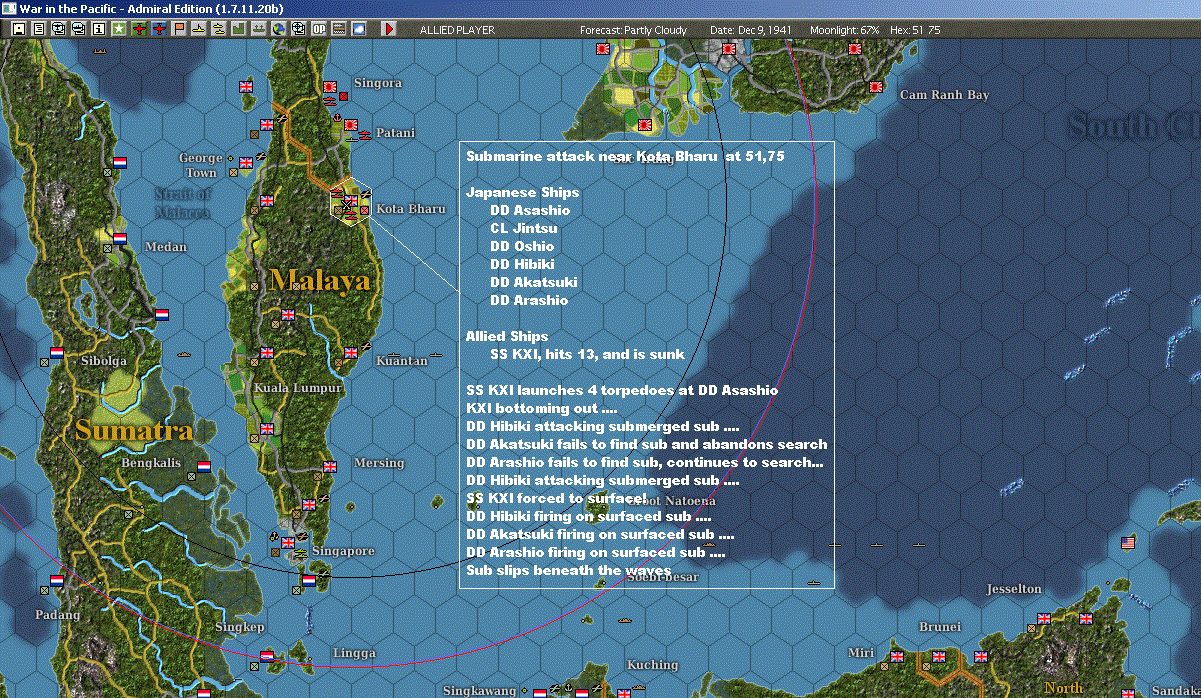Image resolution: width=1201 pixels, height=698 pixels.
Task: Click the globe toolbar icon
Action: [x=278, y=30]
